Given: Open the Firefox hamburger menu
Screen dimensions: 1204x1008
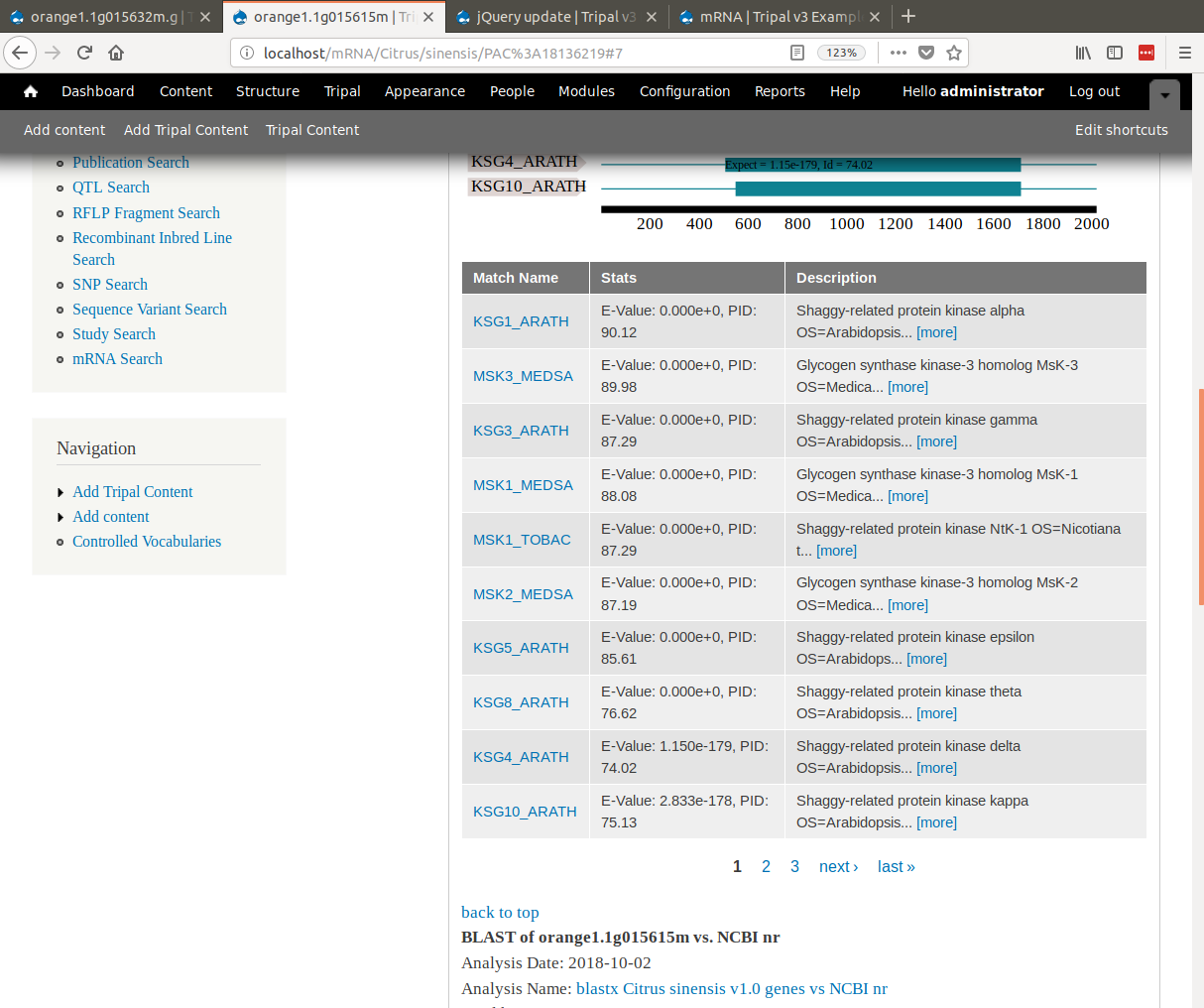Looking at the screenshot, I should point(1184,53).
